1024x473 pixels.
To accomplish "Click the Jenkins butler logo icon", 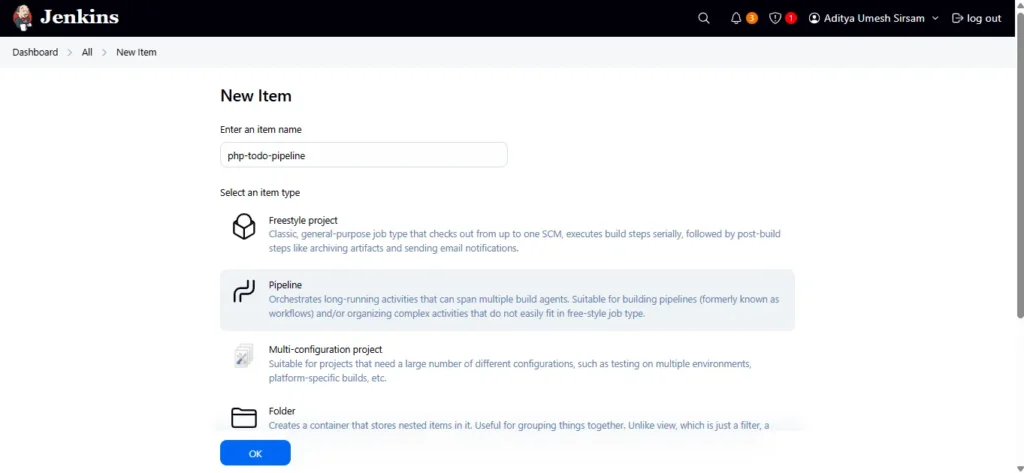I will click(x=23, y=18).
